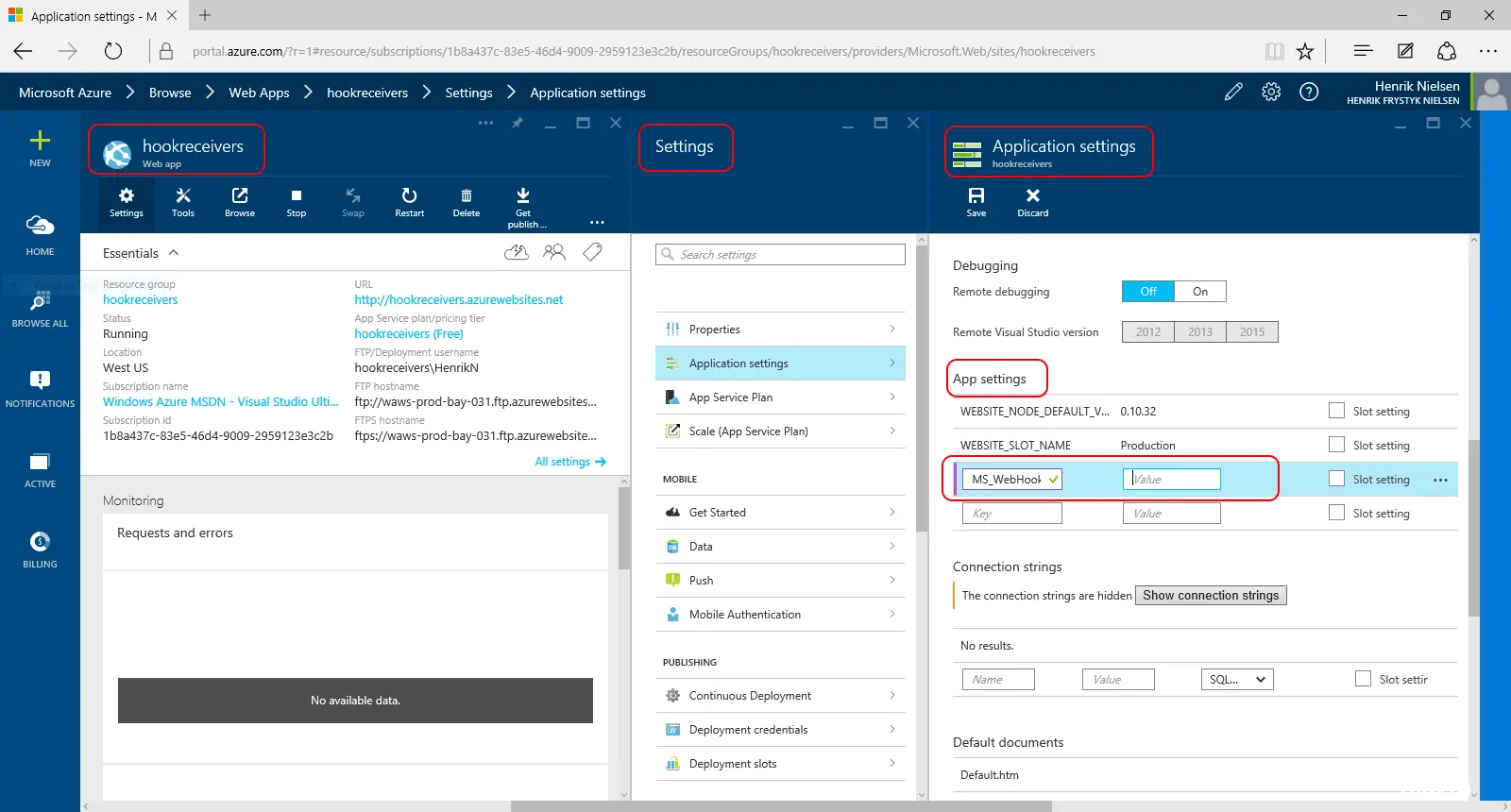
Task: Open NOTIFICATIONS in the left sidebar
Action: click(x=40, y=389)
